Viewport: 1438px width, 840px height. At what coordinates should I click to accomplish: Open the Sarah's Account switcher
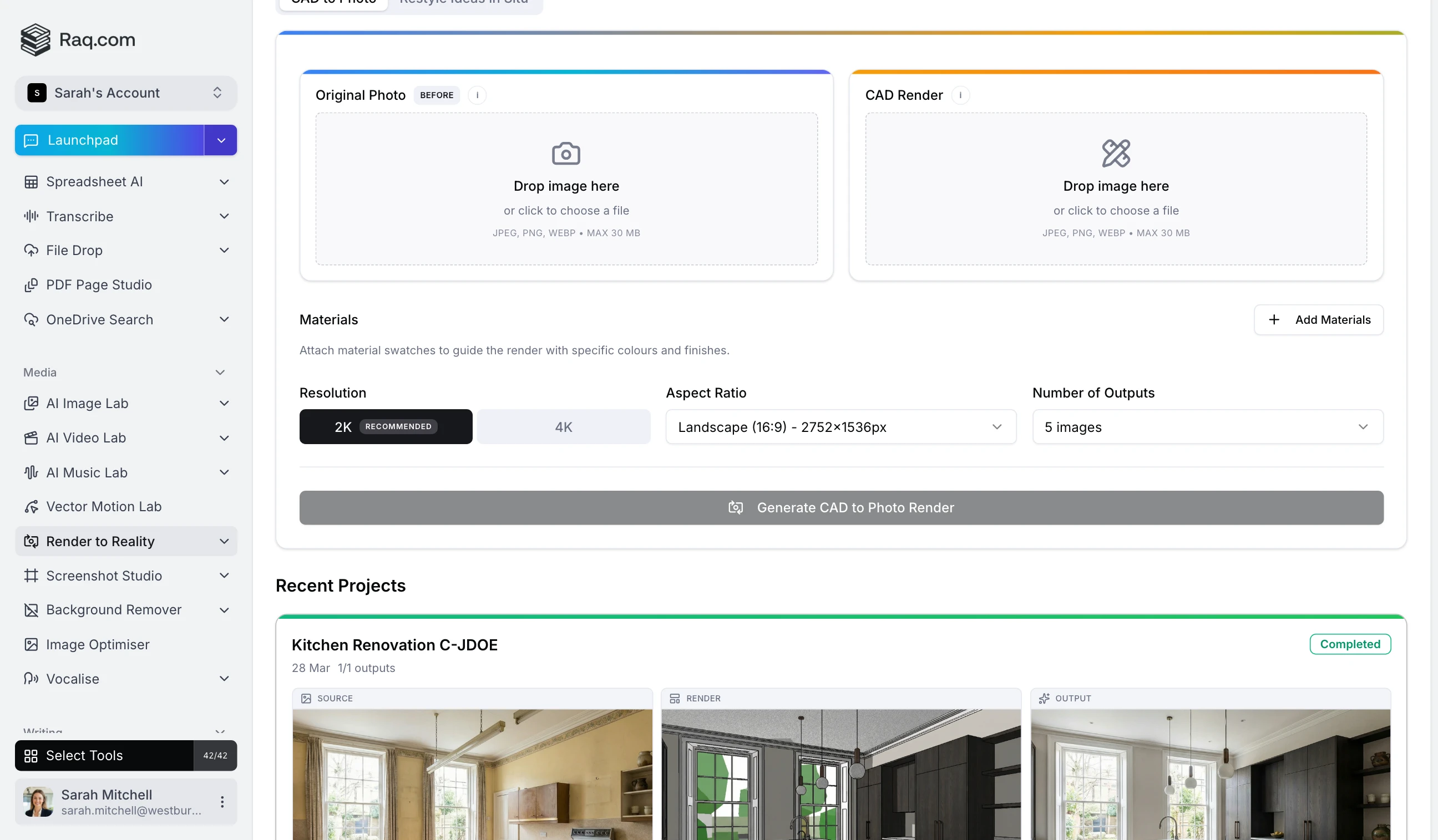[x=125, y=93]
